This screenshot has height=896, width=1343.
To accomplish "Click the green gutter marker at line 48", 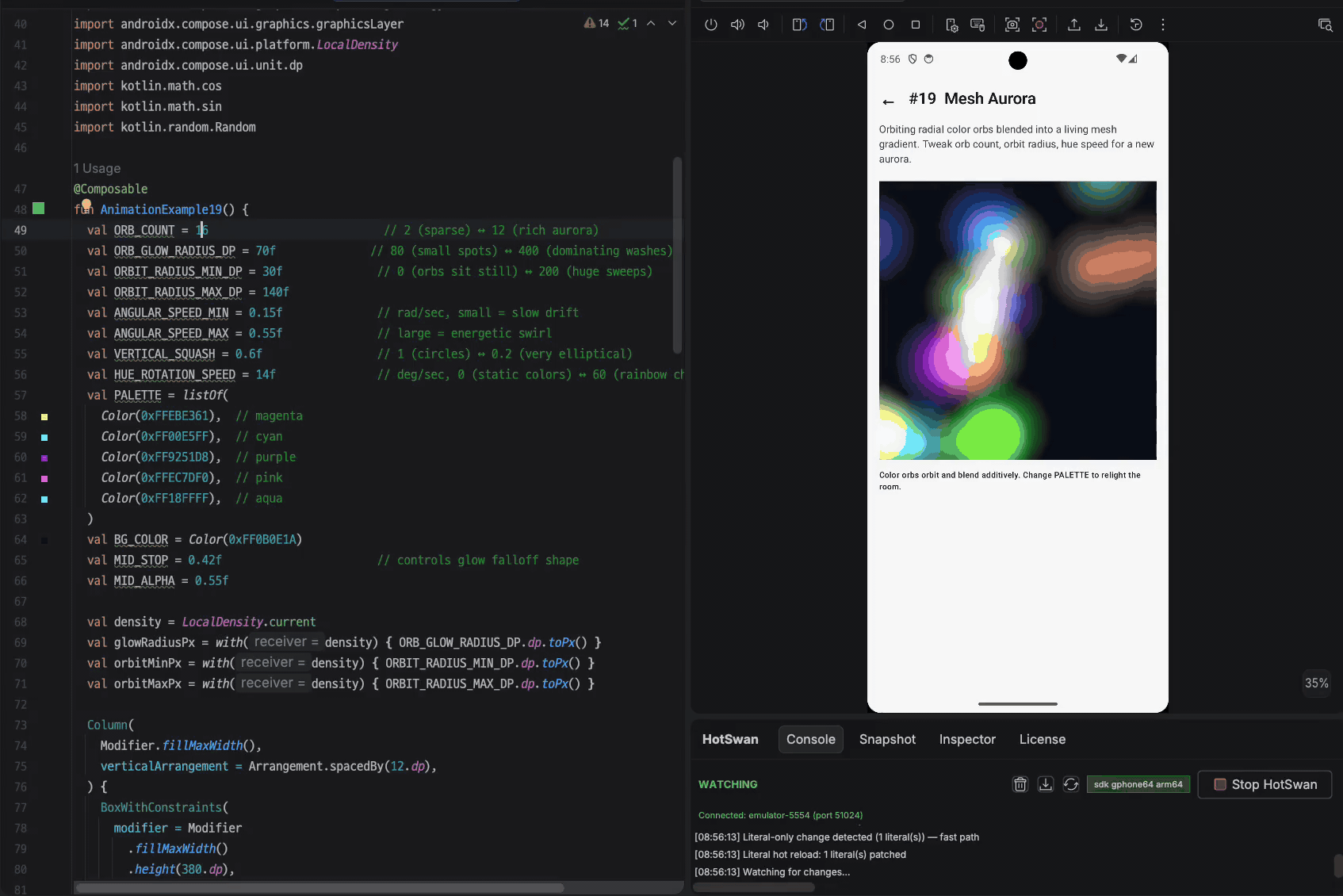I will (38, 209).
